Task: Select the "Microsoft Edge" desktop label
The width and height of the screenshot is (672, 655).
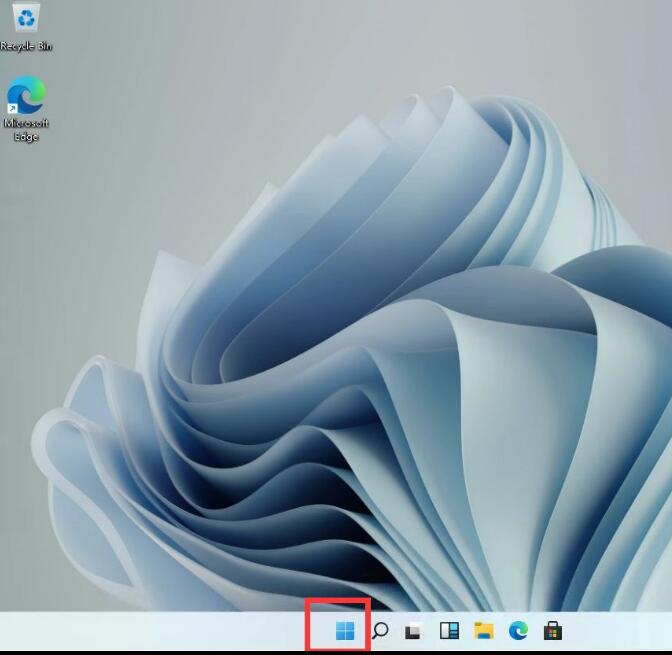Action: (26, 130)
